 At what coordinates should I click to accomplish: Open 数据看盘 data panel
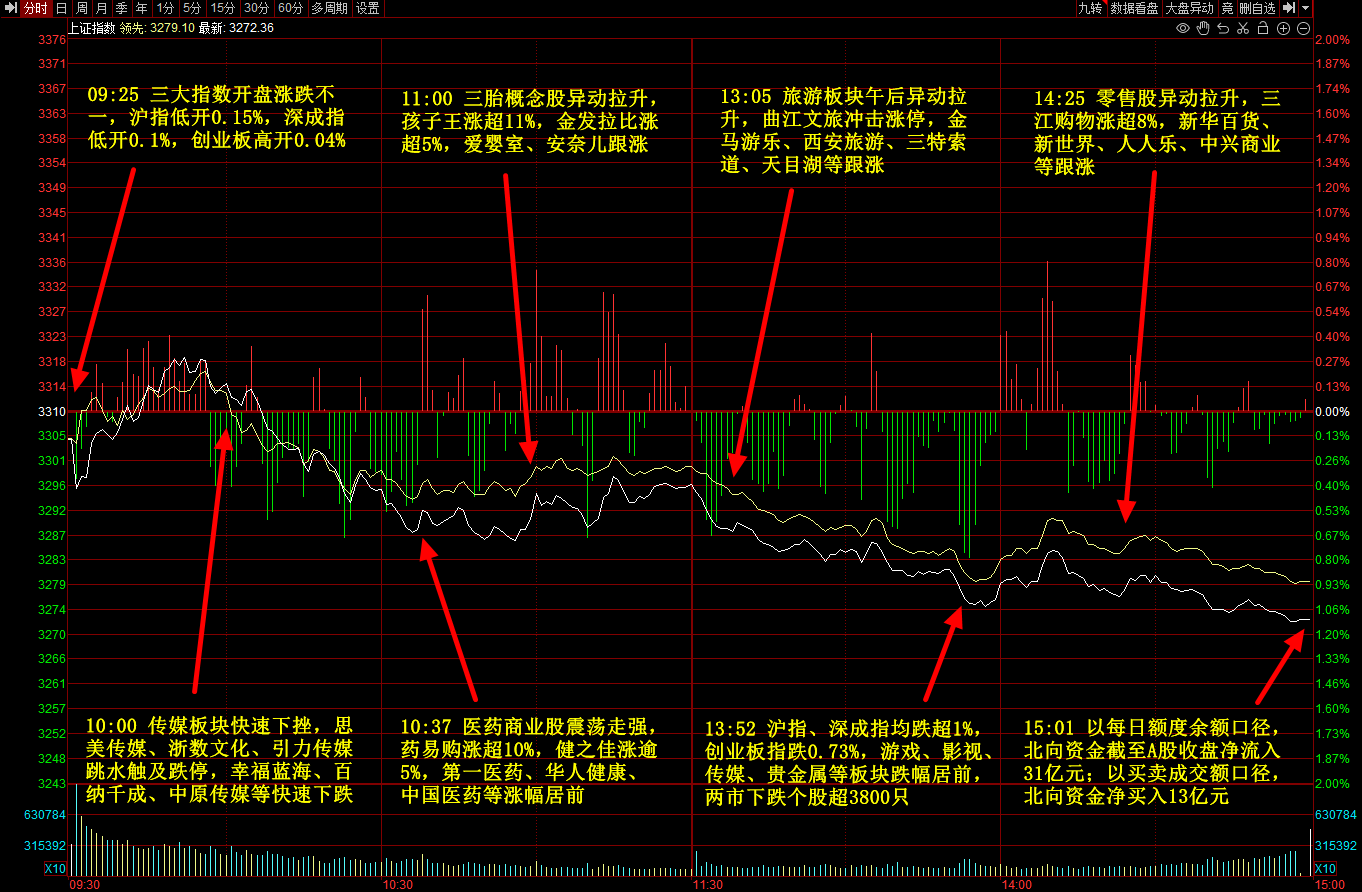[x=1134, y=8]
